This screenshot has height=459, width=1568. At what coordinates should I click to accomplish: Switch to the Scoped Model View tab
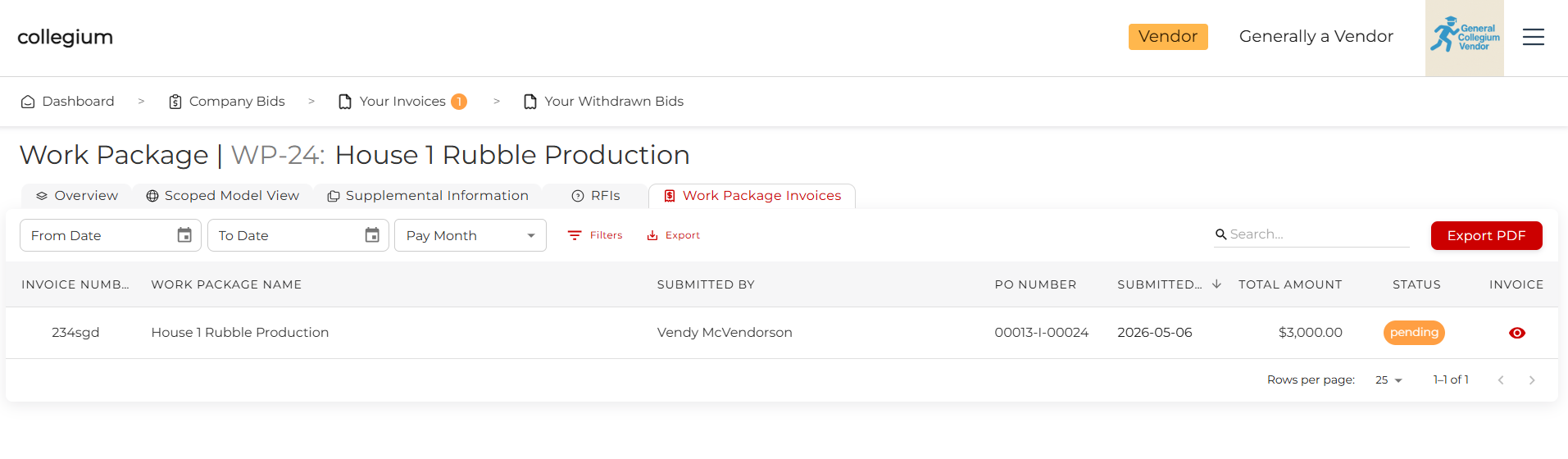tap(222, 196)
